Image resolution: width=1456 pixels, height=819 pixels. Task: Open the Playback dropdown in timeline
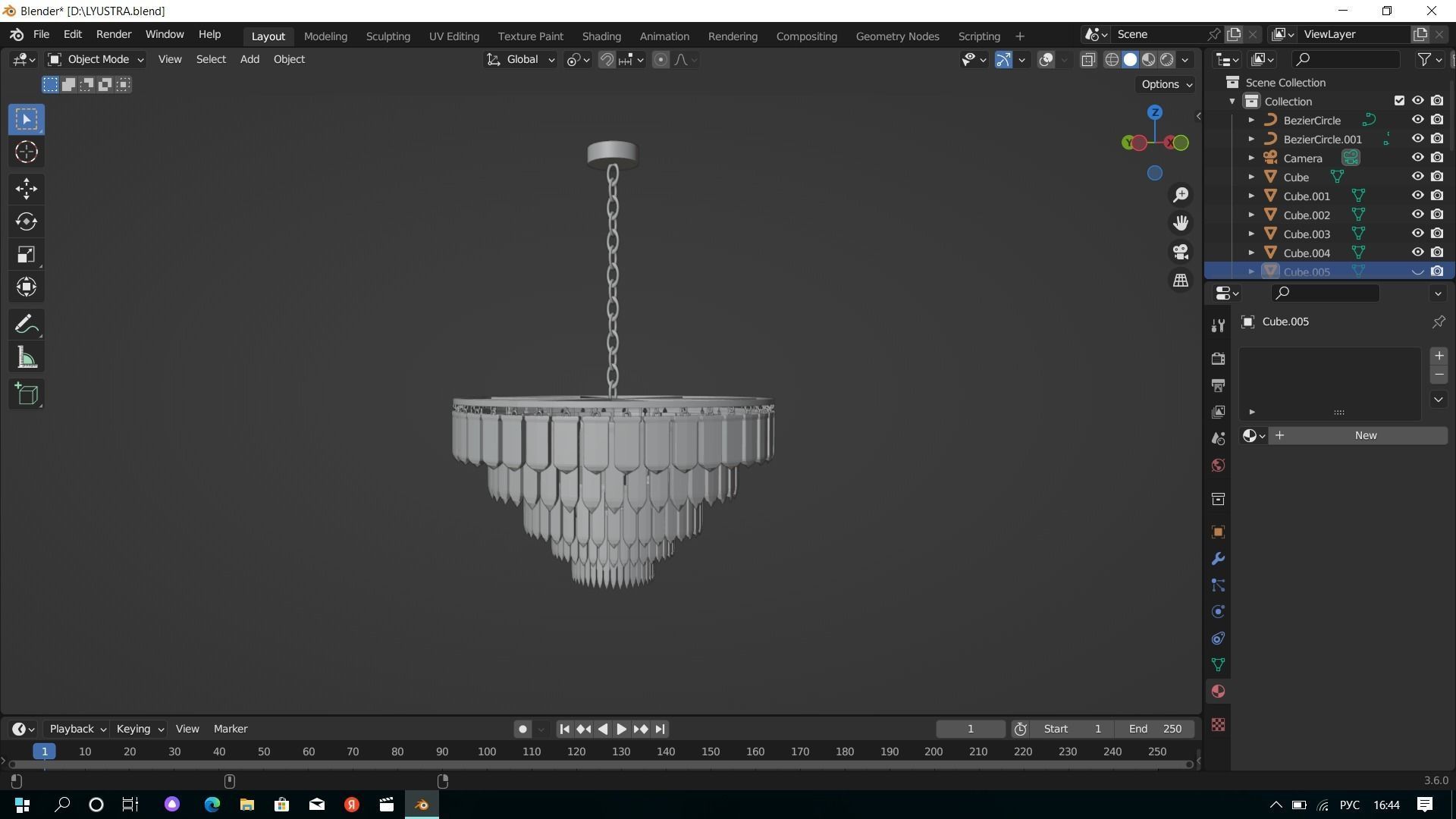(77, 729)
